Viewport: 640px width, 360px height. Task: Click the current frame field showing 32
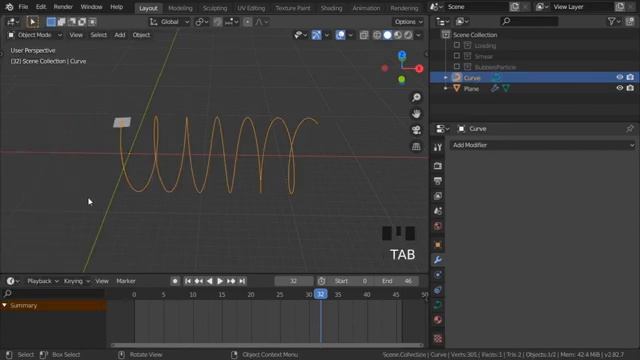pos(294,281)
